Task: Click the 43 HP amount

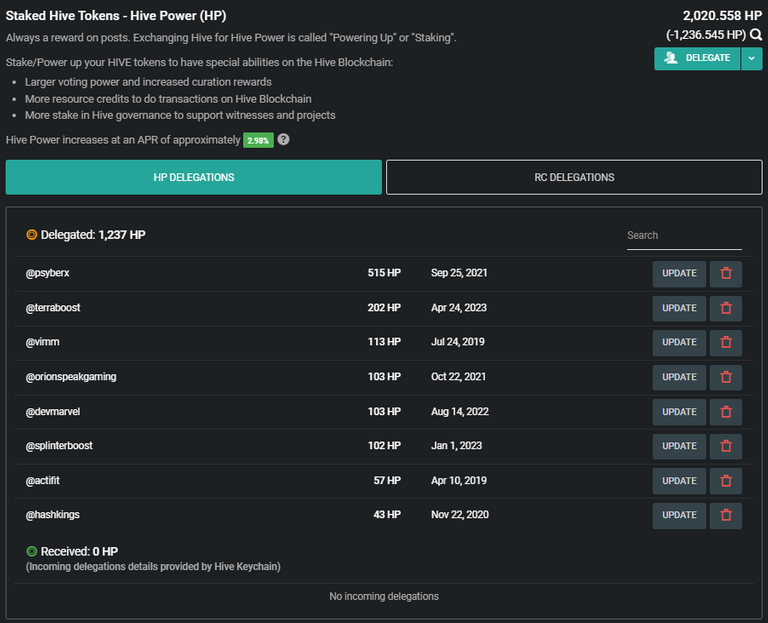Action: coord(387,515)
